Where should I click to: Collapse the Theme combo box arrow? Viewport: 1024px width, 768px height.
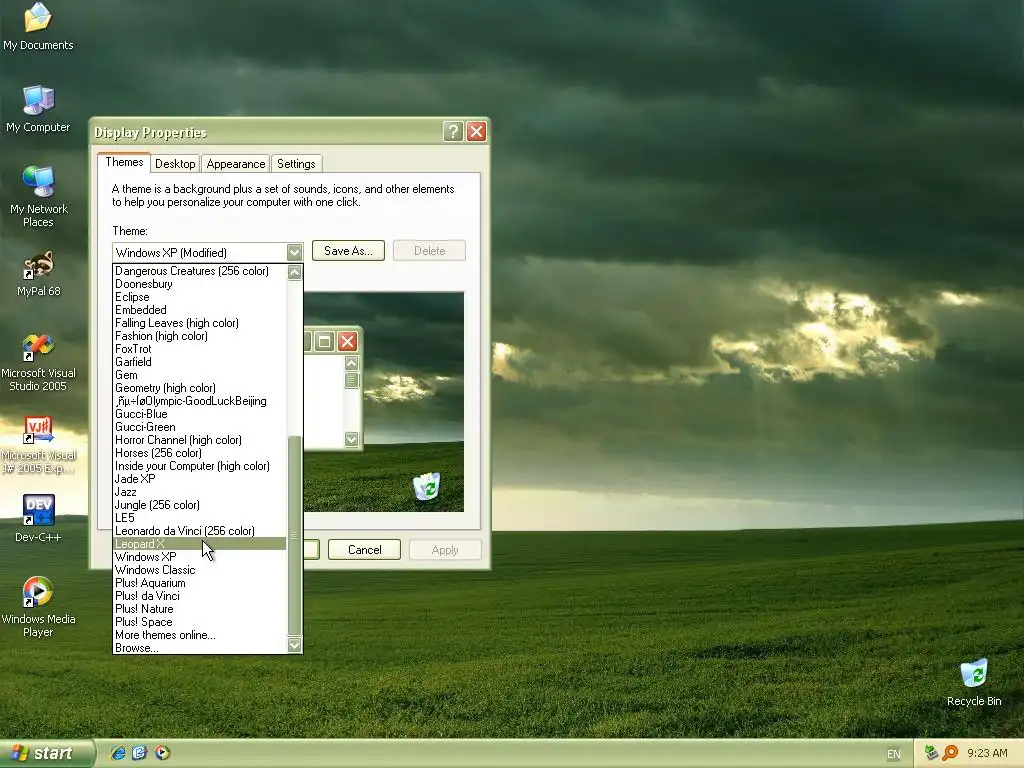click(x=295, y=252)
